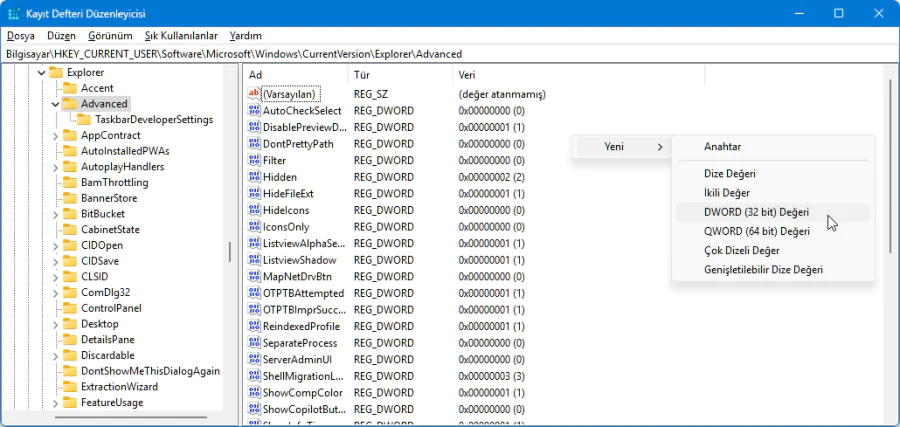Click the folder icon of TaskbarDeveloperSettings

(84, 119)
